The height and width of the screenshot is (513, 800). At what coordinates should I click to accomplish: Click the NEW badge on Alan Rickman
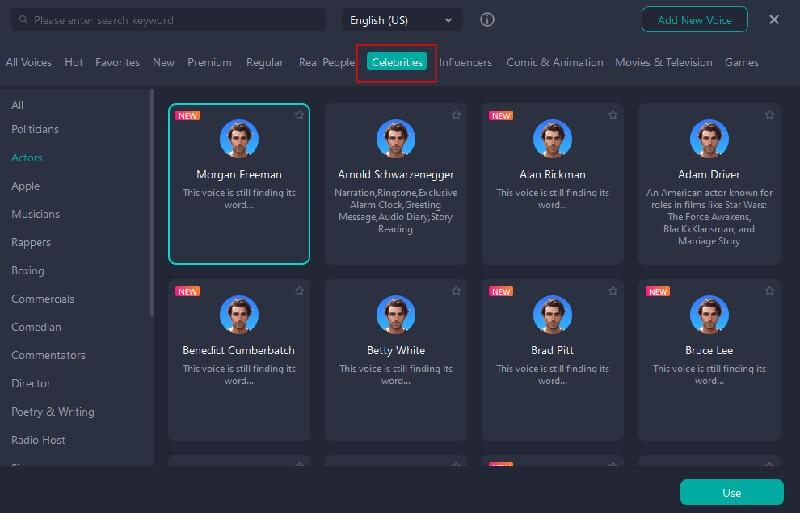[x=501, y=115]
